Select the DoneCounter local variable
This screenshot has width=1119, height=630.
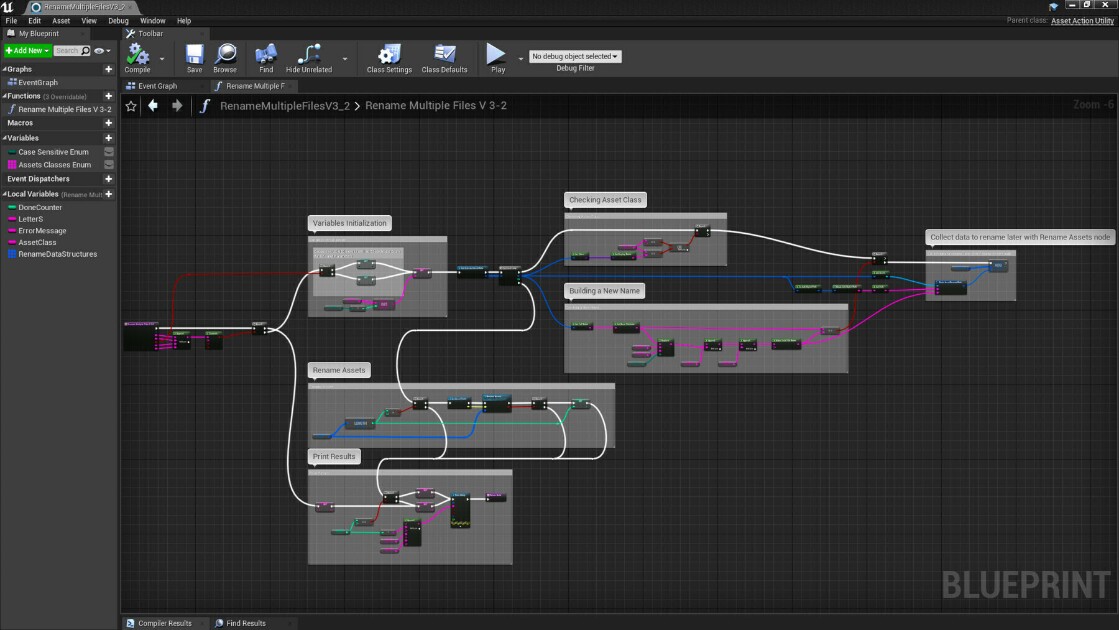[40, 208]
